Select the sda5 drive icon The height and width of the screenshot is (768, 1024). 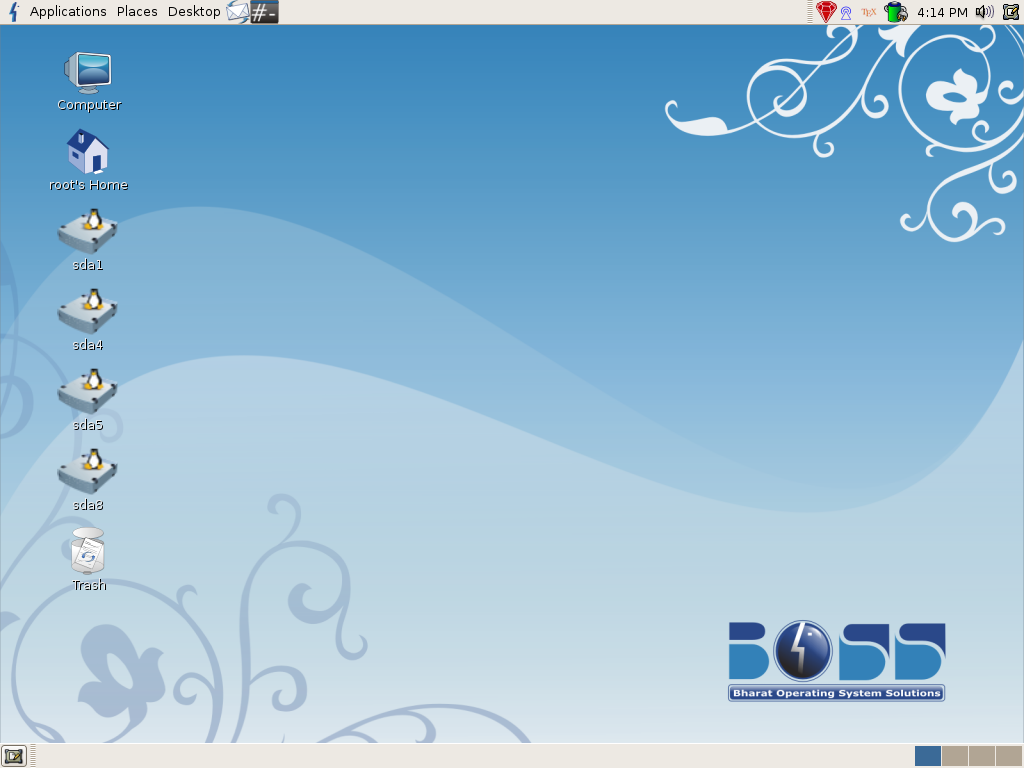click(x=88, y=393)
